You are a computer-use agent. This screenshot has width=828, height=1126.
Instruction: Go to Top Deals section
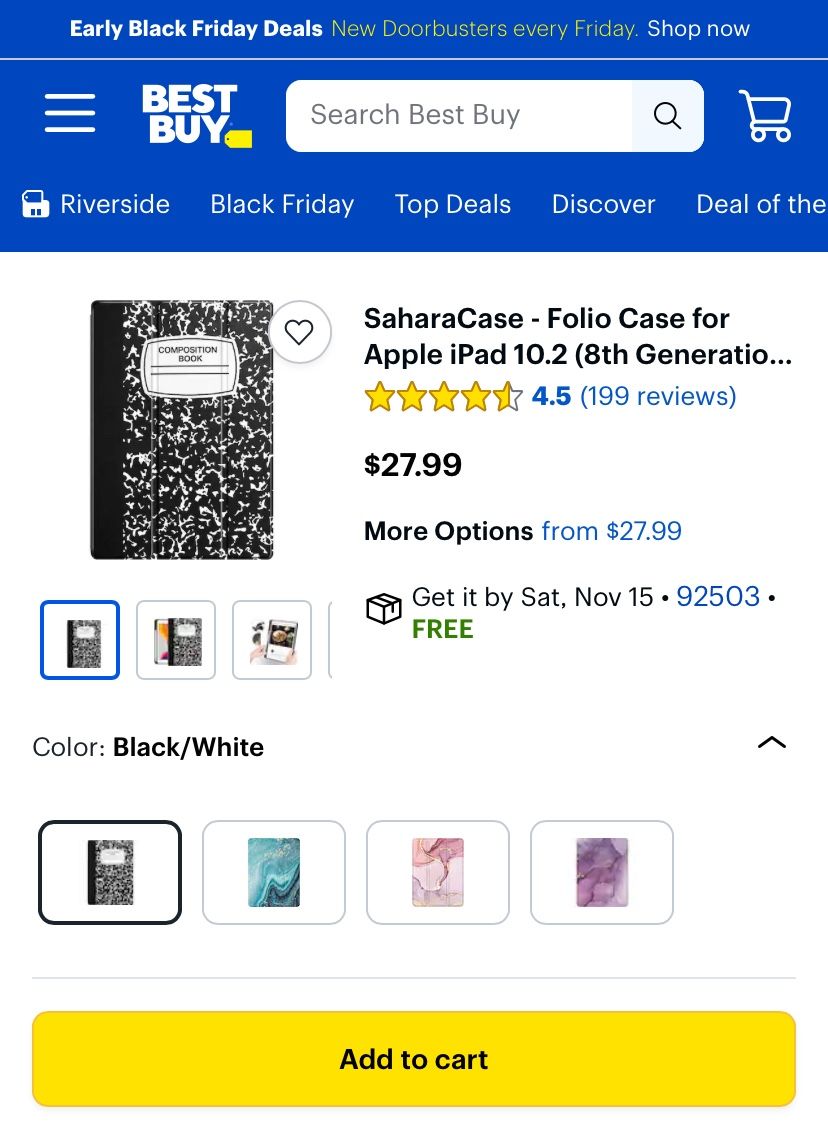452,204
